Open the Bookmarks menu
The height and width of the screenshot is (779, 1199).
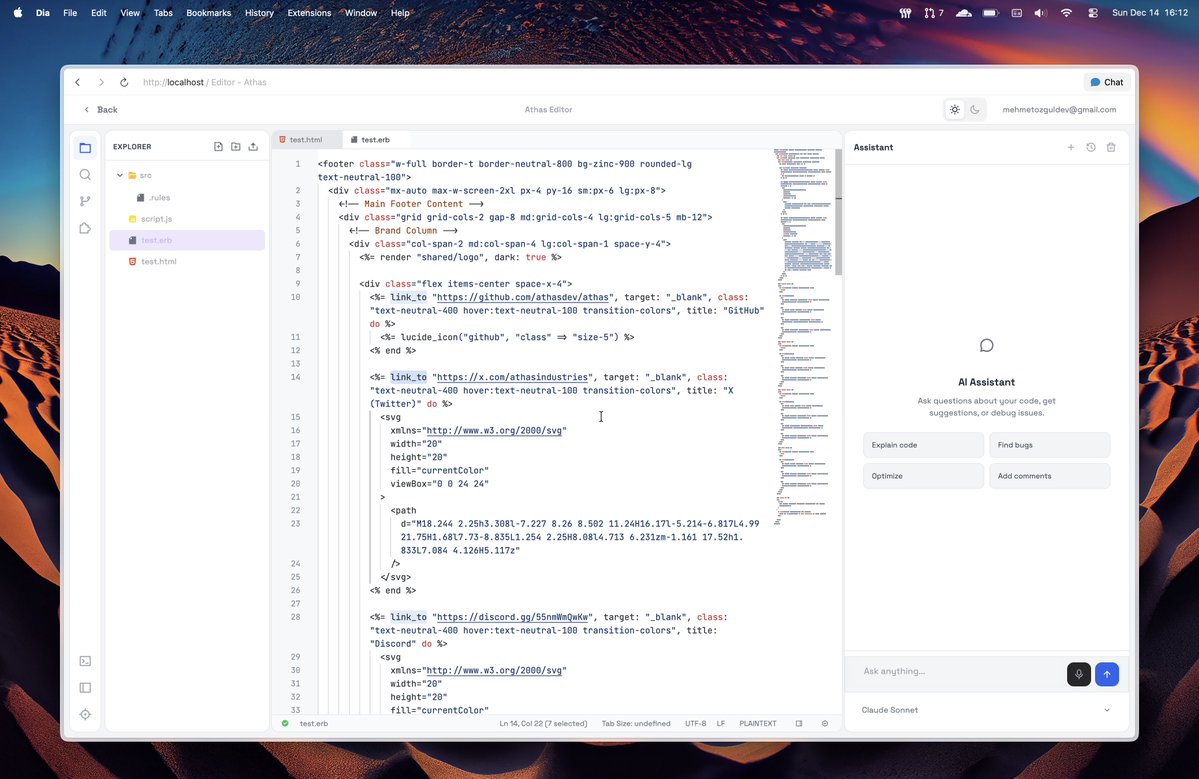(x=208, y=13)
